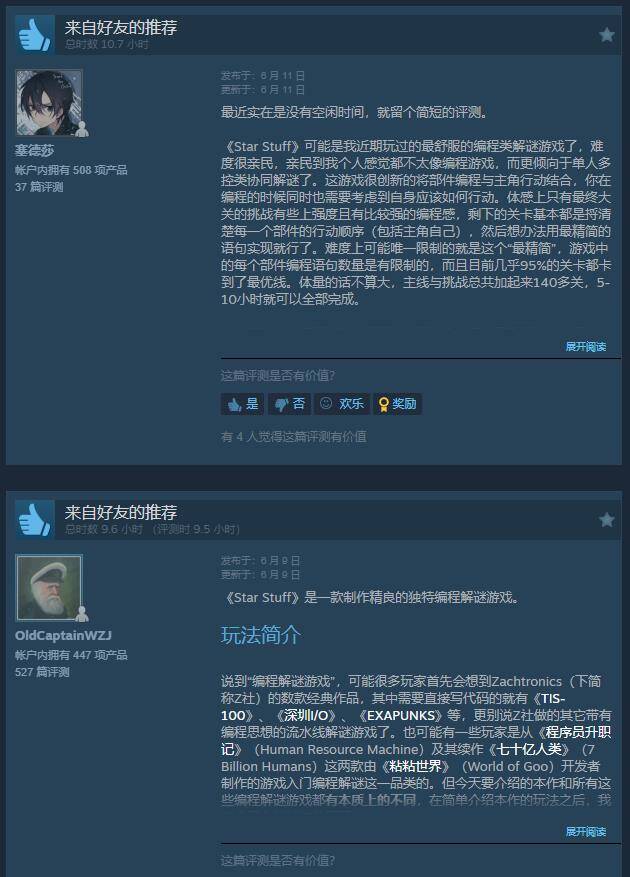Click the thumbs-up icon of 塞德莎's review
This screenshot has height=877, width=630.
coord(35,35)
